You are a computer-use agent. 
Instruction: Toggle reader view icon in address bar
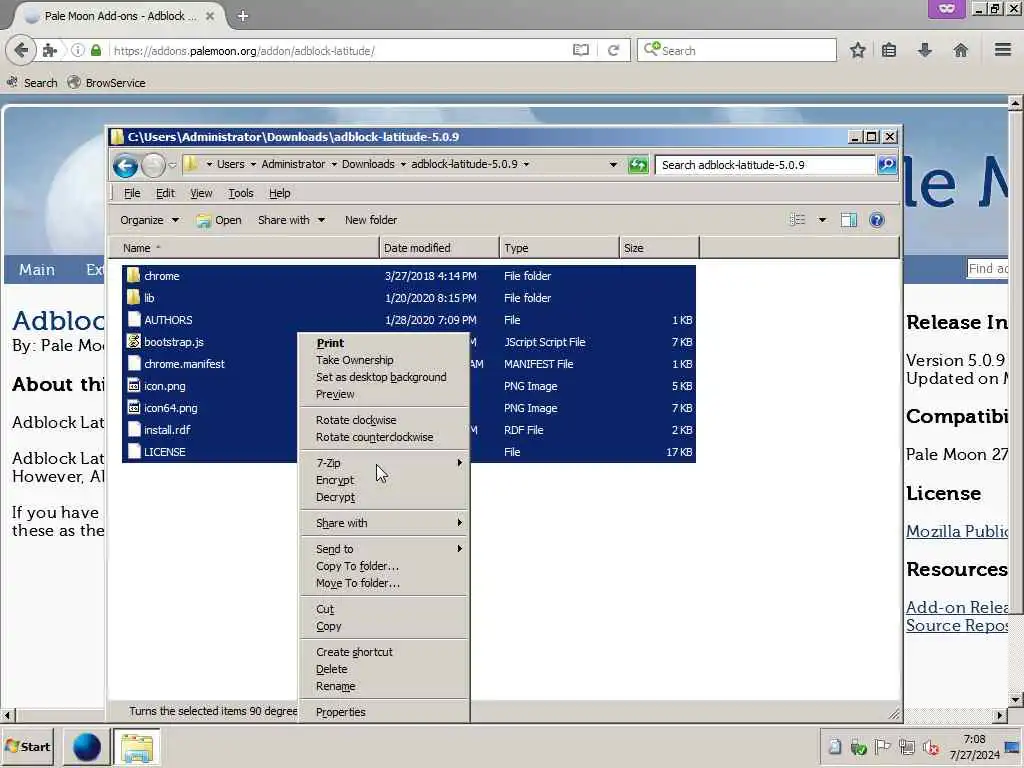(x=581, y=50)
